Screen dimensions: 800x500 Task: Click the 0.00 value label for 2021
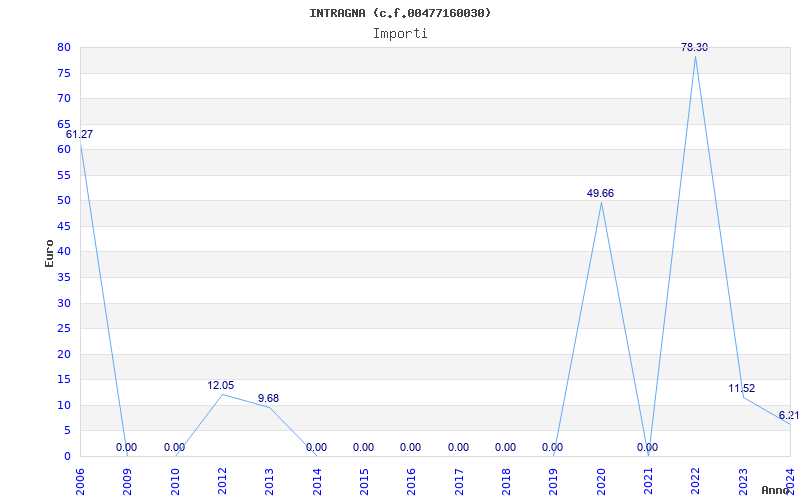647,447
